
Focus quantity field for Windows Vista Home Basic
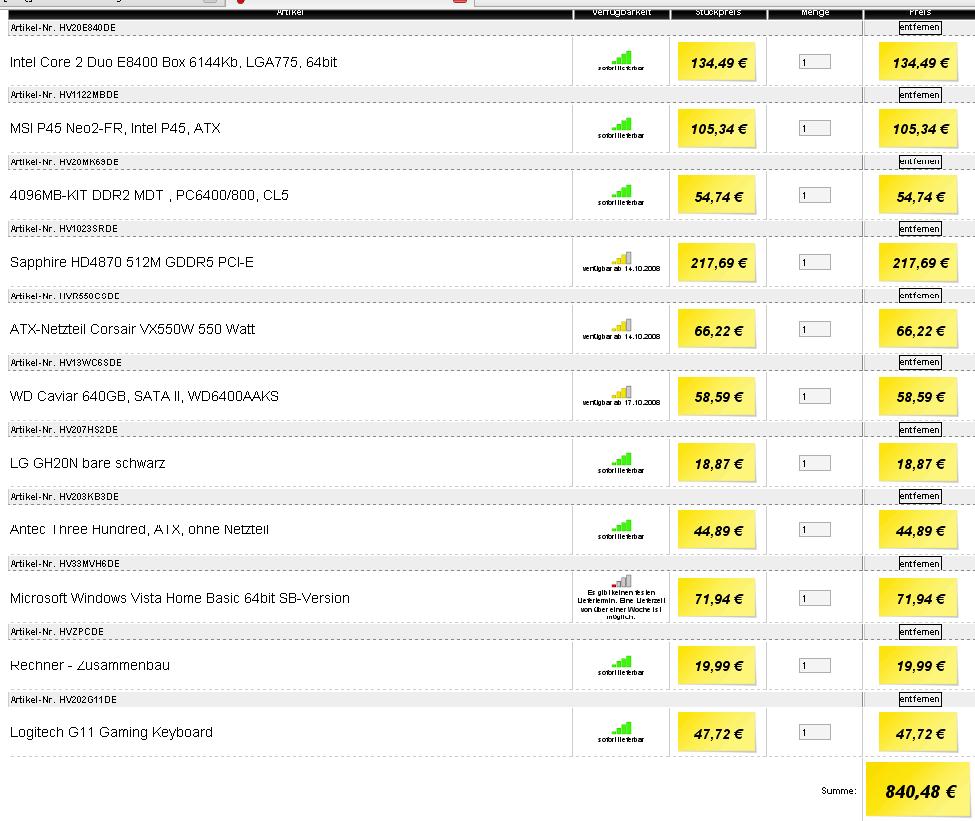(815, 598)
